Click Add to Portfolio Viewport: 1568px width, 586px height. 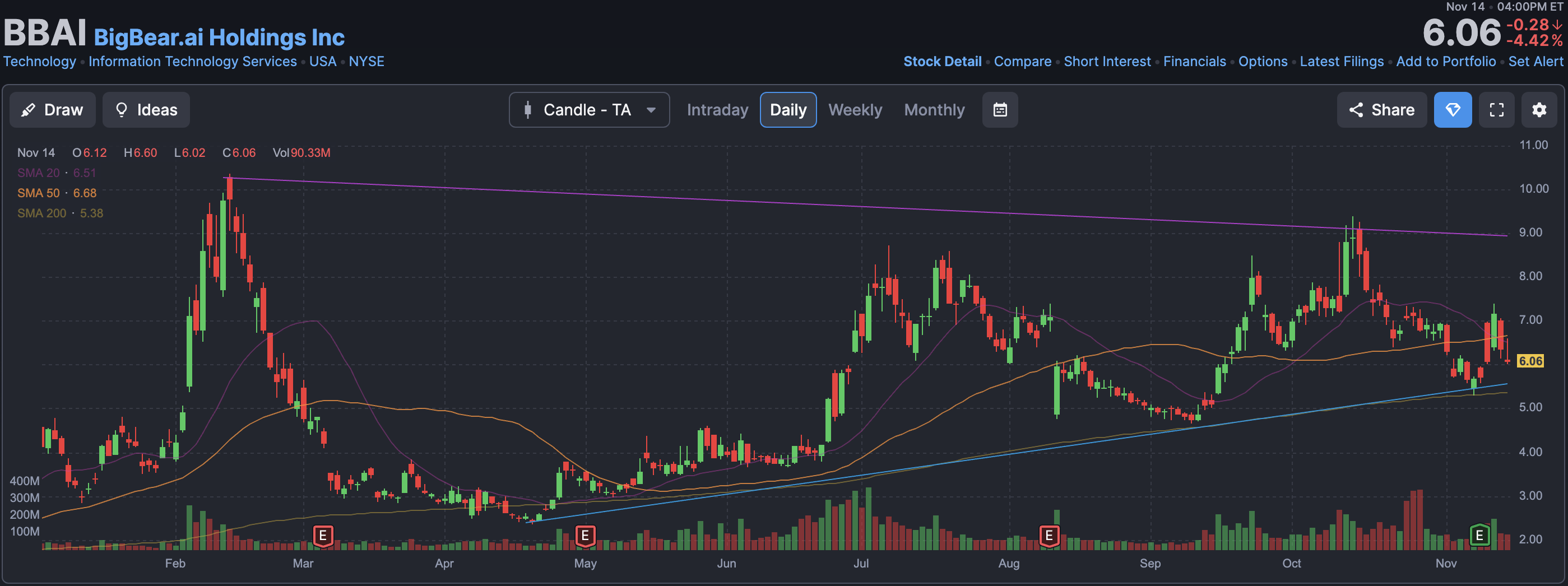(1446, 62)
